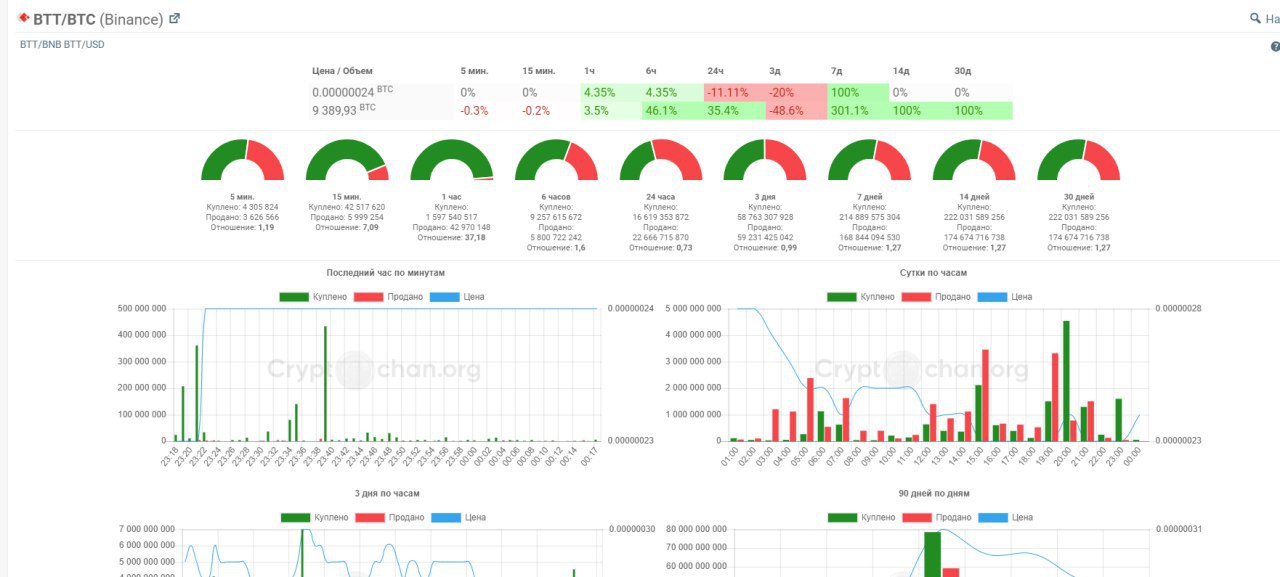Open the external link icon beside BTT/BTC (Binance)
The width and height of the screenshot is (1280, 577).
(174, 18)
